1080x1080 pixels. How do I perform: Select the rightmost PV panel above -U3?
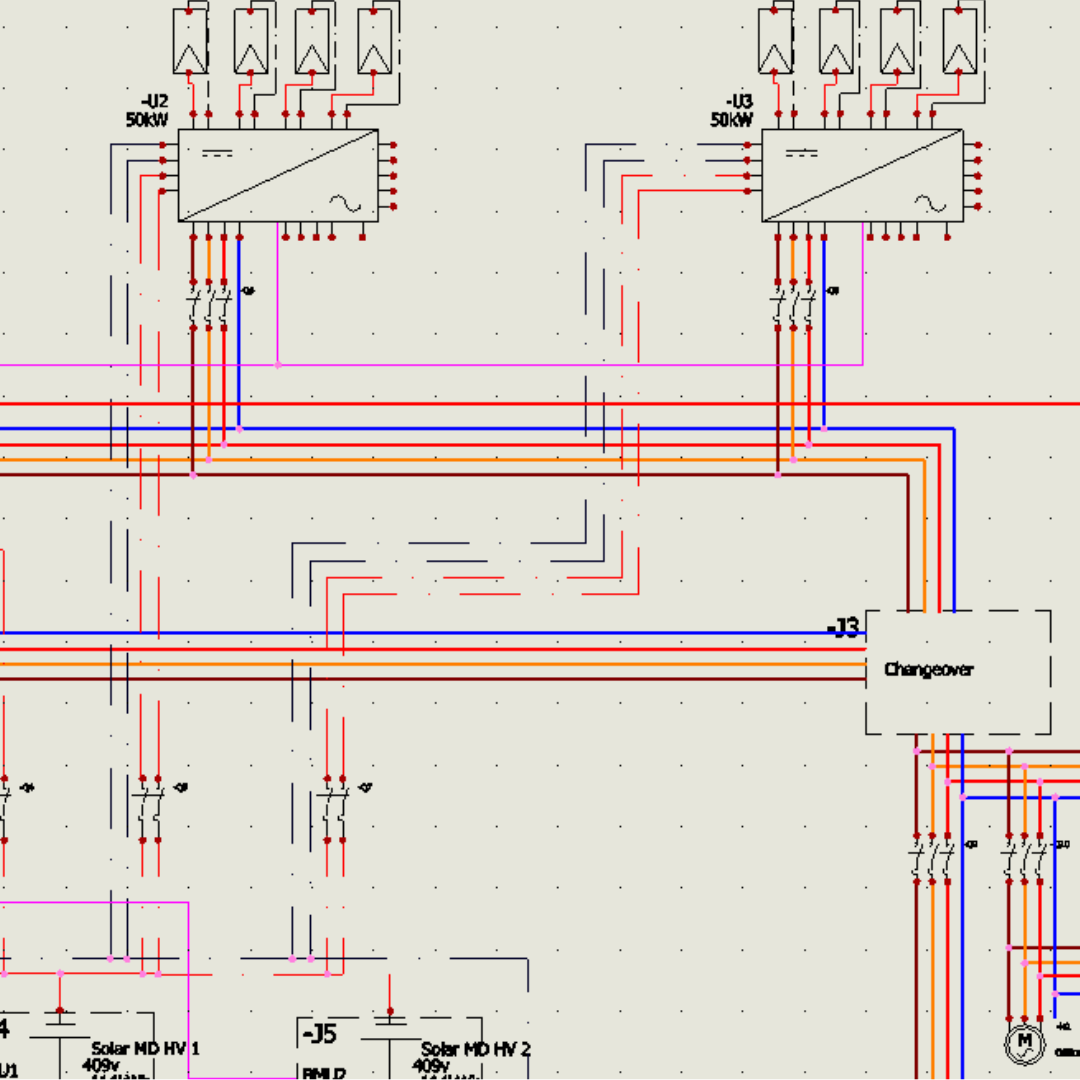[x=959, y=41]
